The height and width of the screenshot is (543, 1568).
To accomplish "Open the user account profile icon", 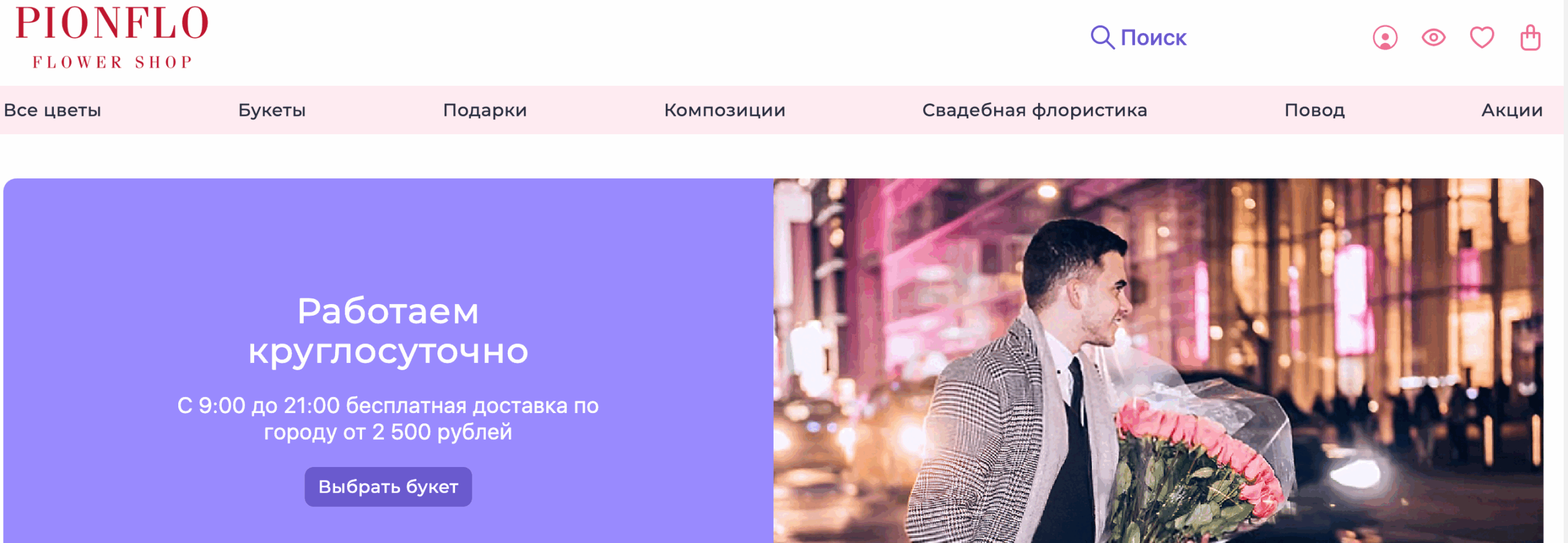I will click(x=1385, y=38).
